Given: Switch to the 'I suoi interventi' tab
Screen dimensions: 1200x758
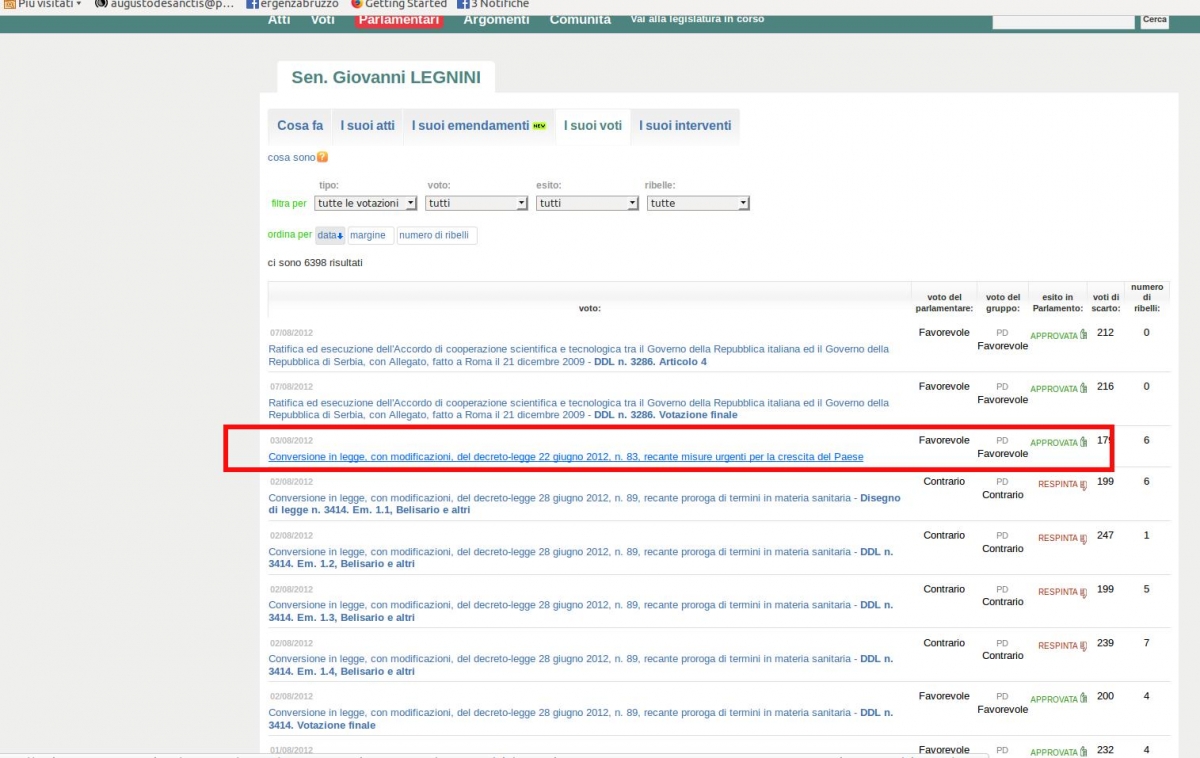Looking at the screenshot, I should (x=685, y=126).
